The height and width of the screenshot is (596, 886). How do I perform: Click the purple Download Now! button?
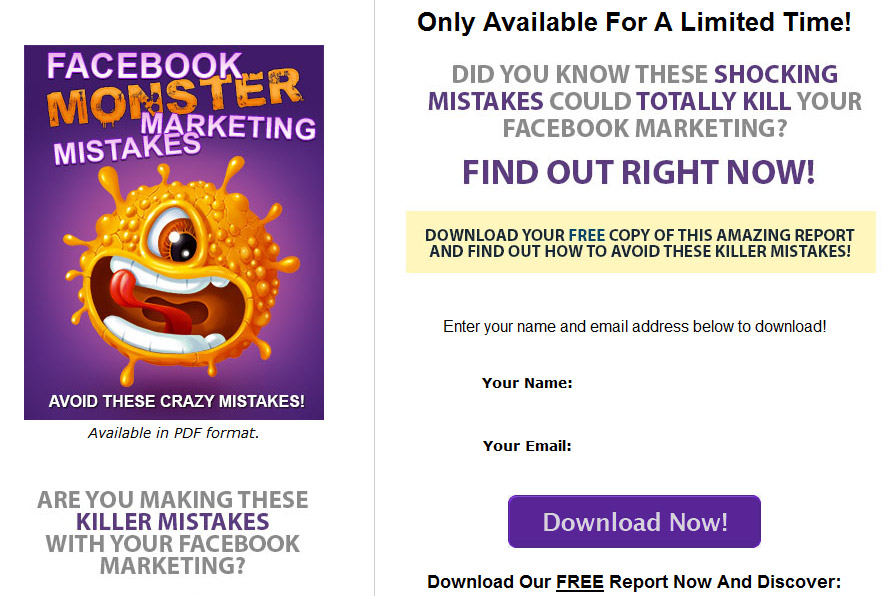(634, 521)
